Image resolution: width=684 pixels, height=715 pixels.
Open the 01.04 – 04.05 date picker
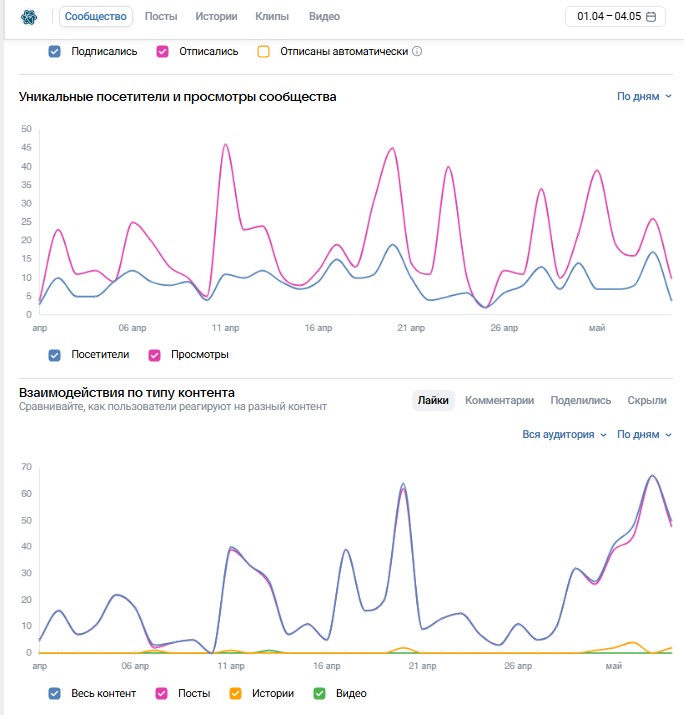(x=615, y=16)
